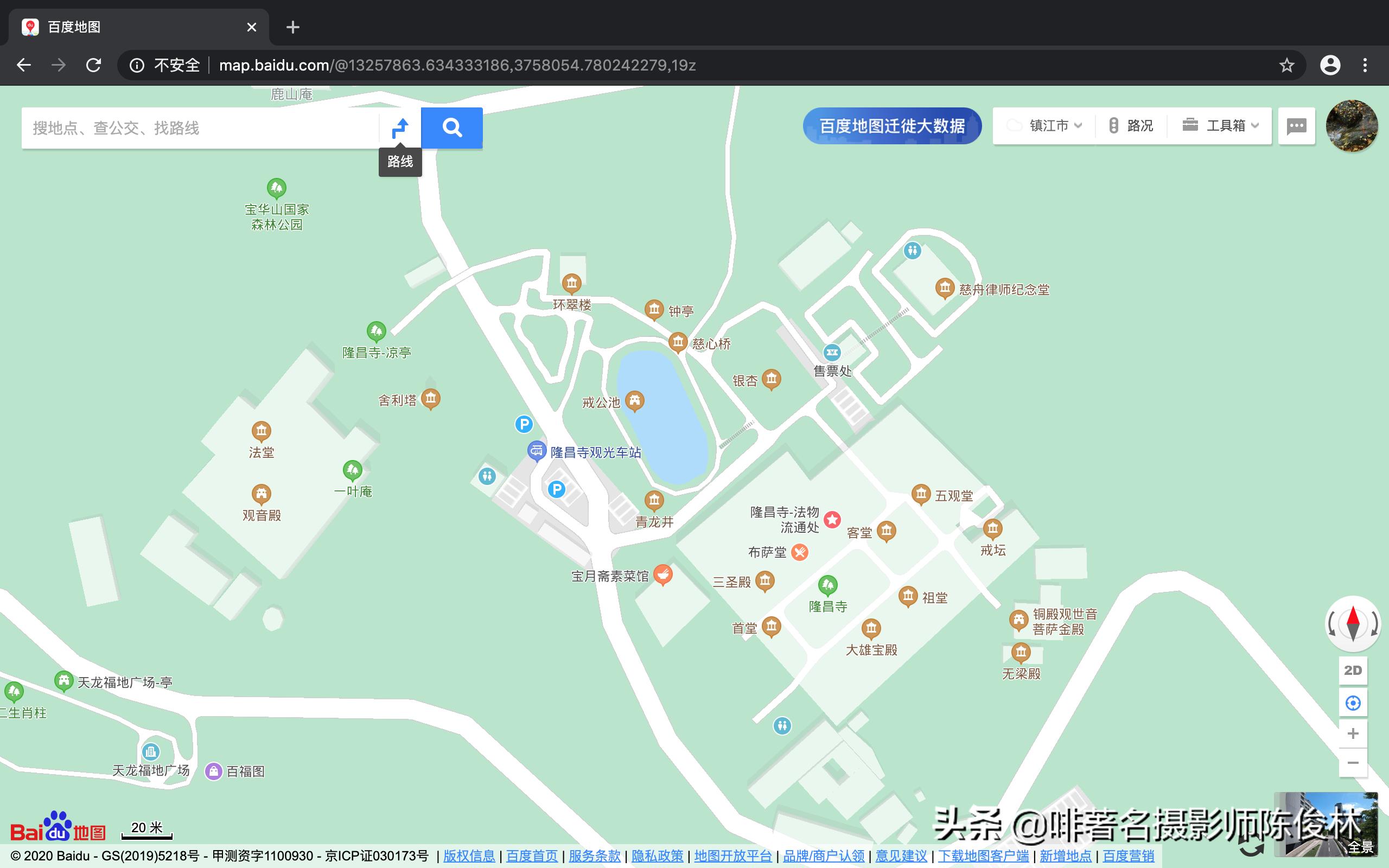Switch map view using the 2D toggle

(1353, 670)
